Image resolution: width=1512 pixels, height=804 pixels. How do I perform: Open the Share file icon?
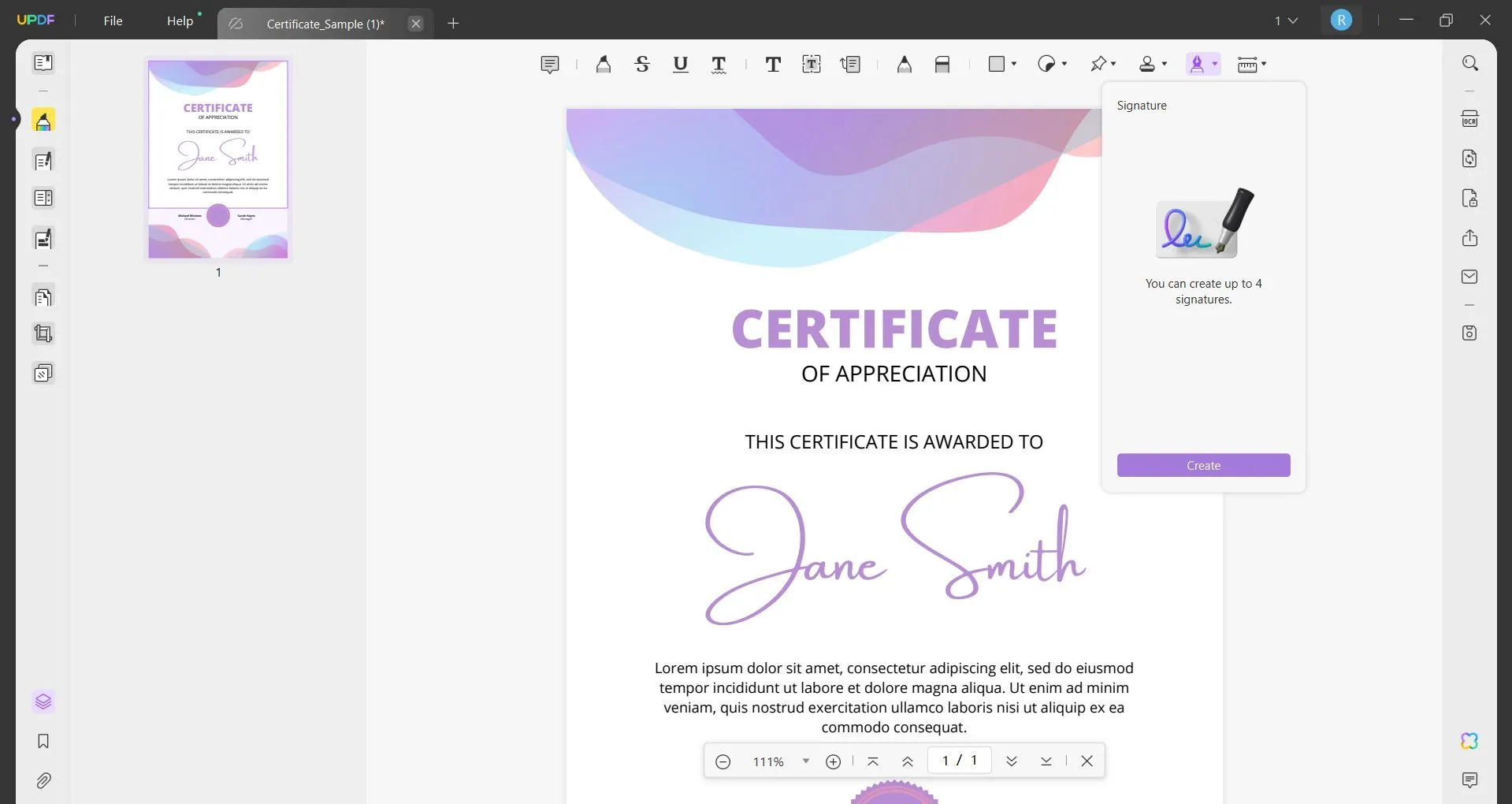tap(1469, 237)
